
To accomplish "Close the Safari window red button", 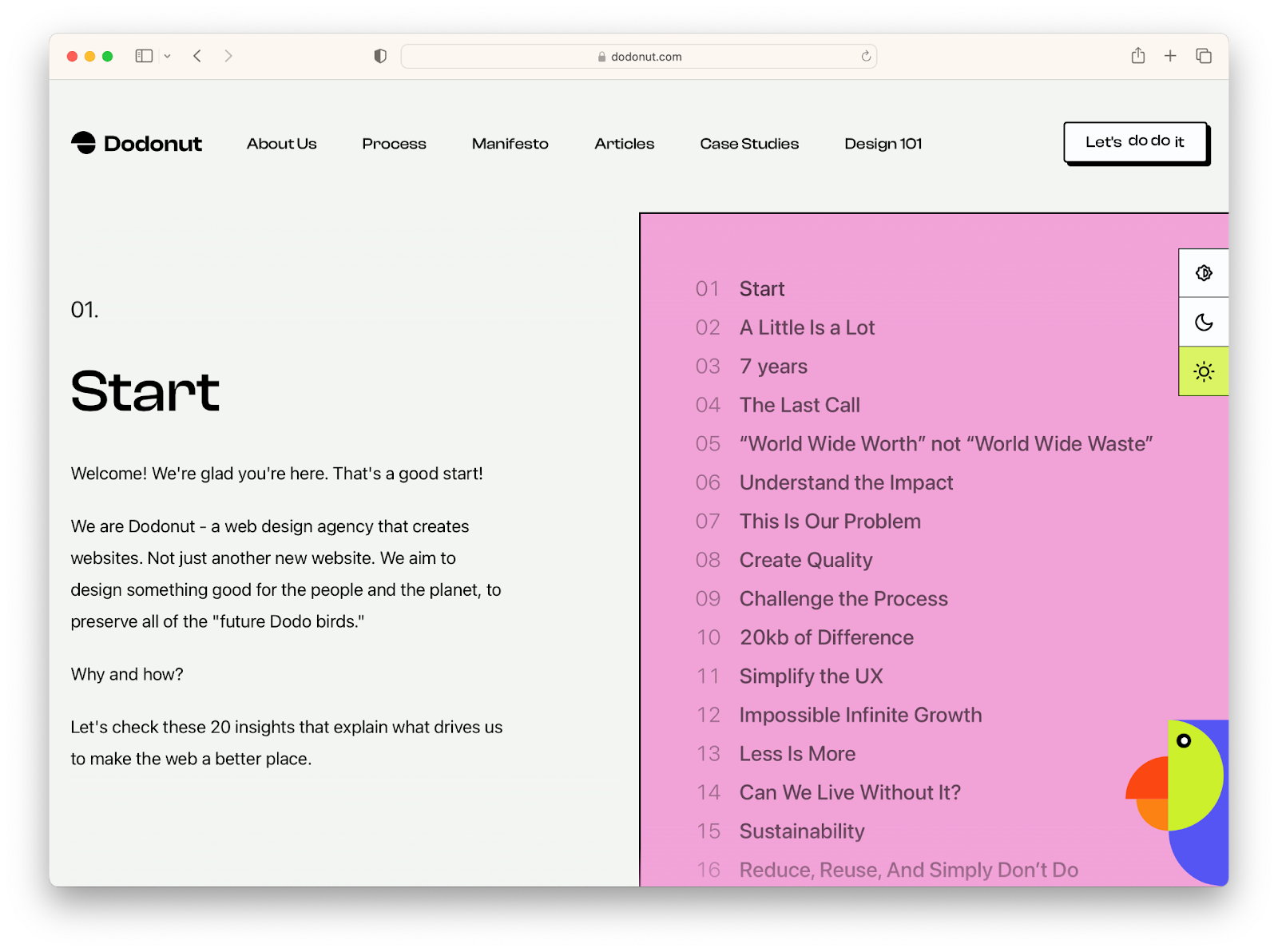I will coord(72,56).
